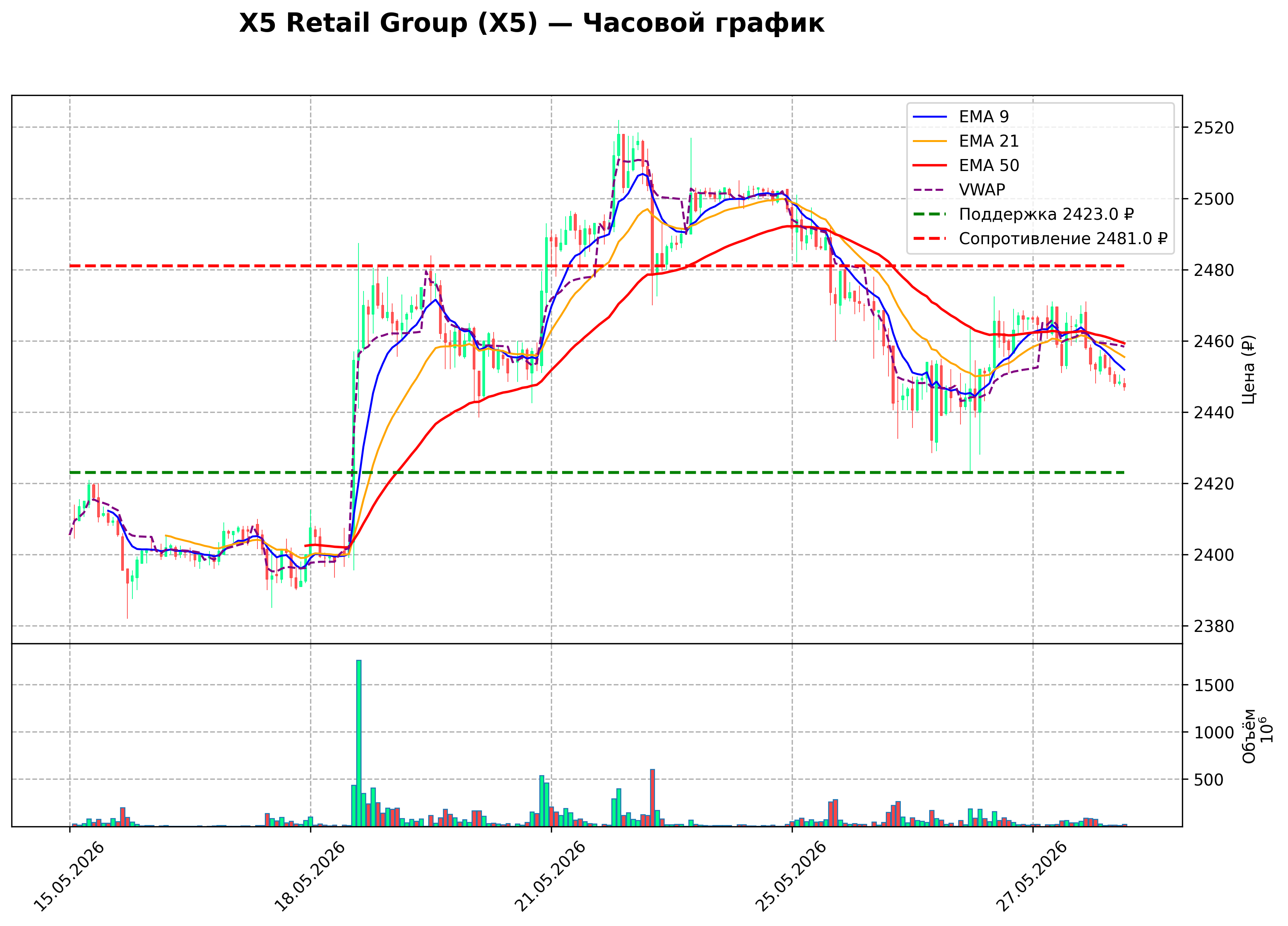This screenshot has height=926, width=1288.
Task: Click the date label 21.05.2026
Action: point(550,877)
